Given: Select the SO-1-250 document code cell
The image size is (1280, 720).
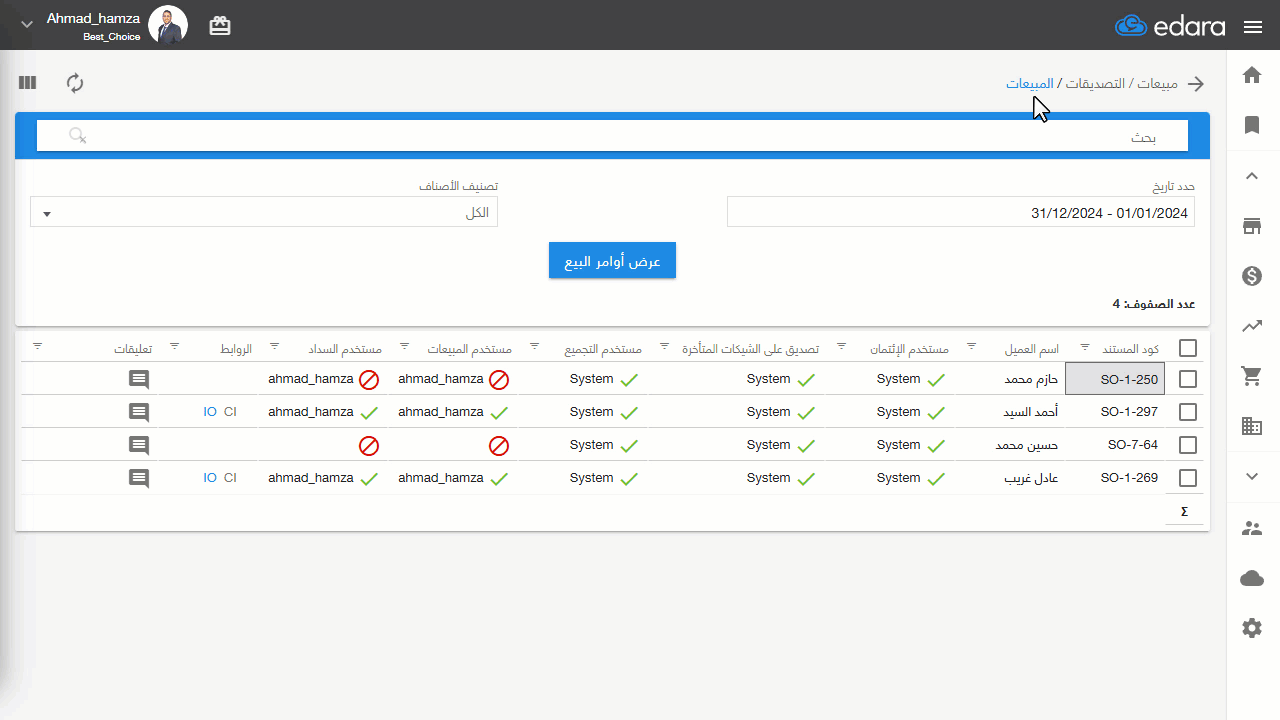Looking at the screenshot, I should pyautogui.click(x=1115, y=379).
